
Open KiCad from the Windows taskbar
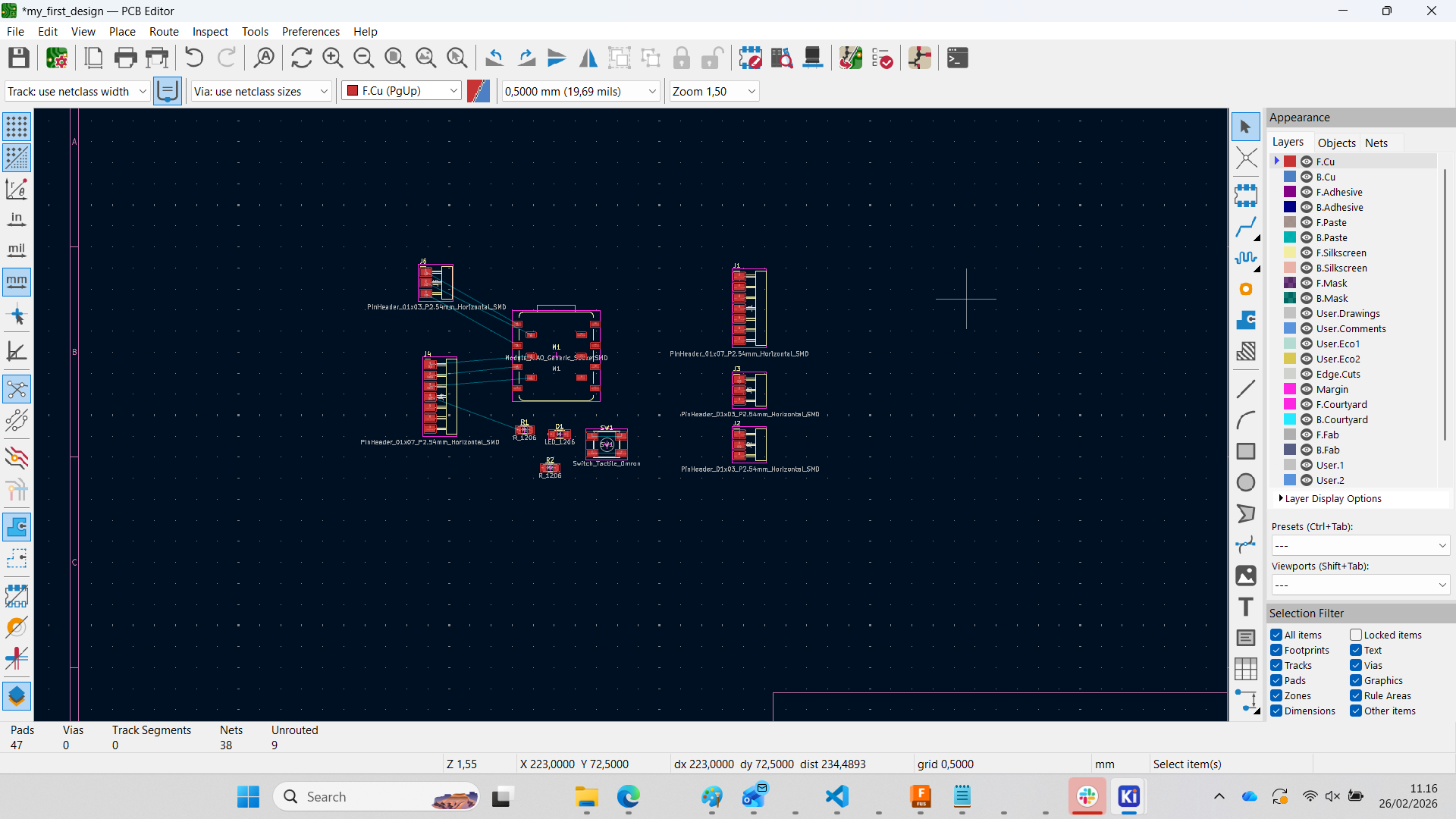coord(1128,796)
